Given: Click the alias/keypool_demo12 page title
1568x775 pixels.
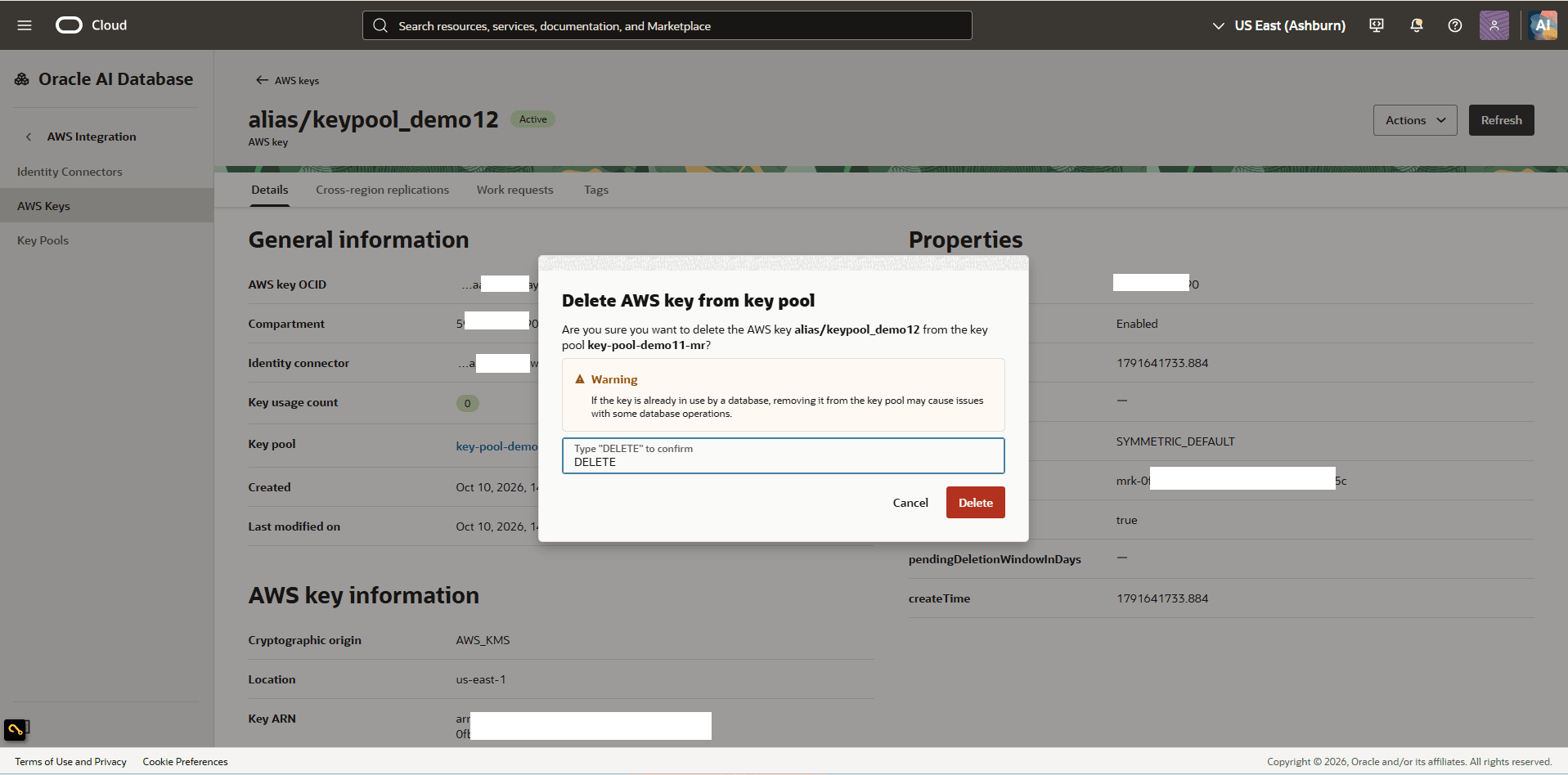Looking at the screenshot, I should coord(373,119).
